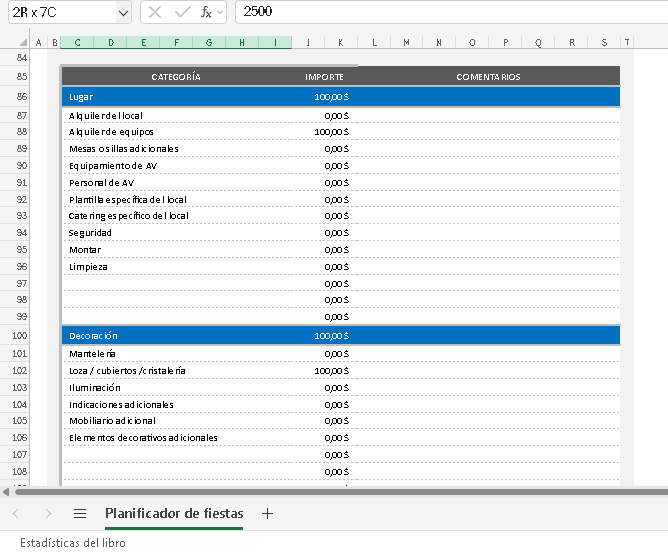Expand the chevron next to fx
Screen dimensions: 668x553
tap(220, 12)
